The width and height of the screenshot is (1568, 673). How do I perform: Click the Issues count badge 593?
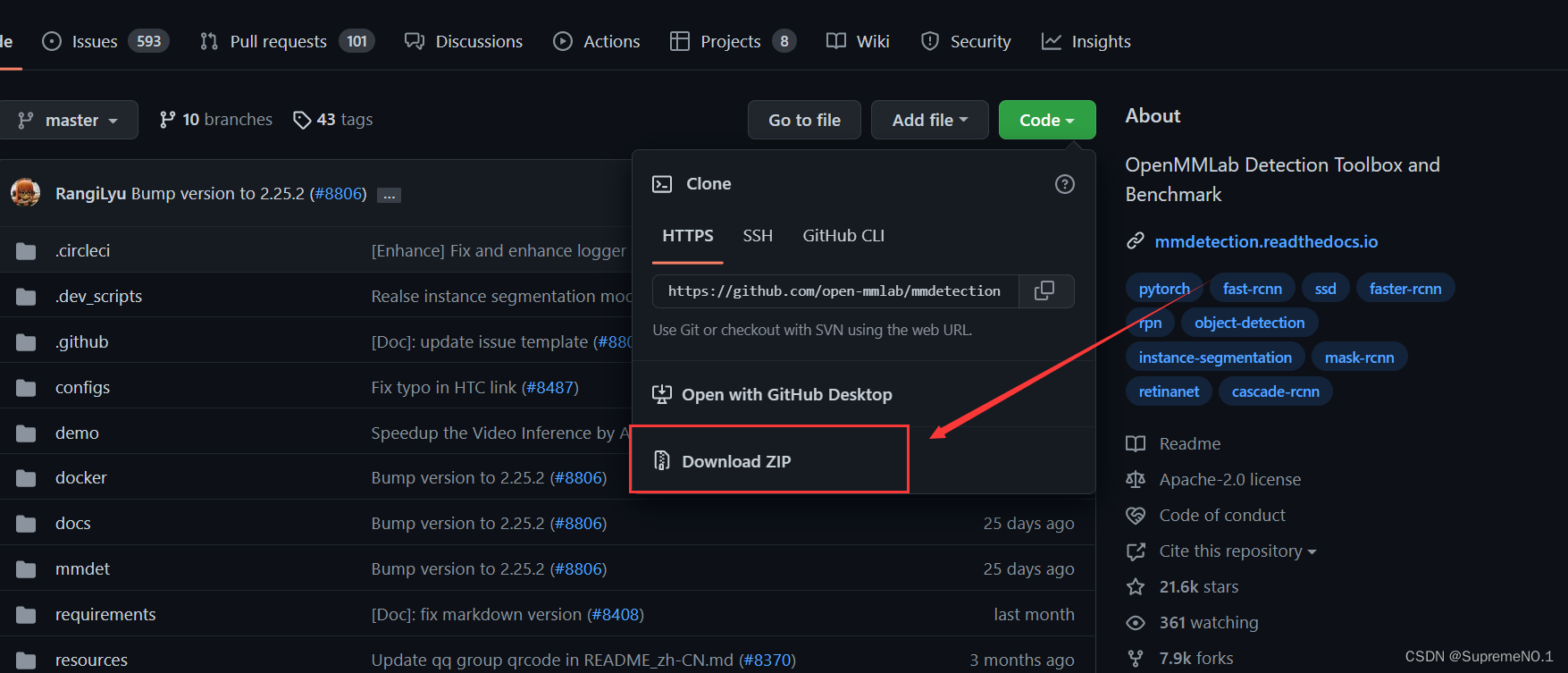point(148,41)
